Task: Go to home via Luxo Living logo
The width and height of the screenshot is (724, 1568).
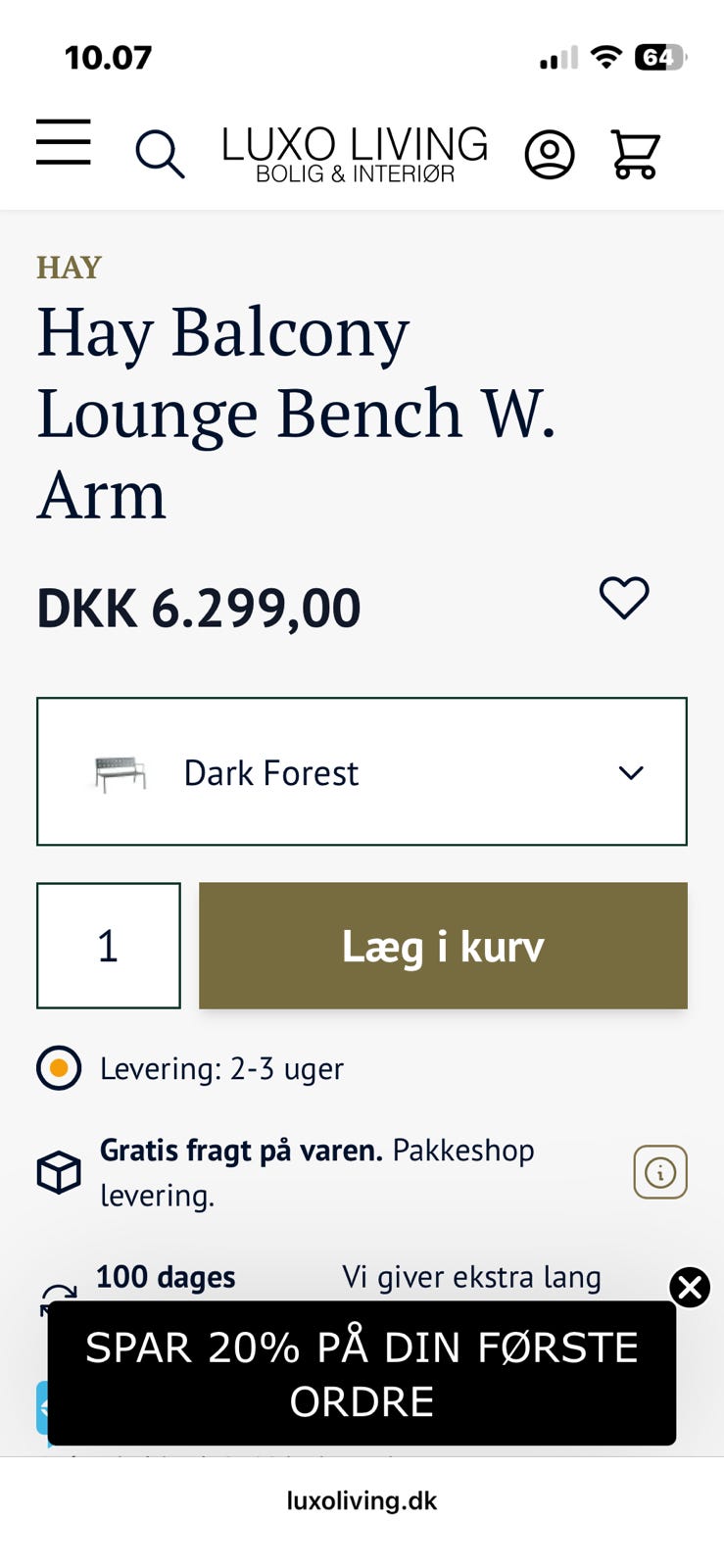Action: point(355,154)
